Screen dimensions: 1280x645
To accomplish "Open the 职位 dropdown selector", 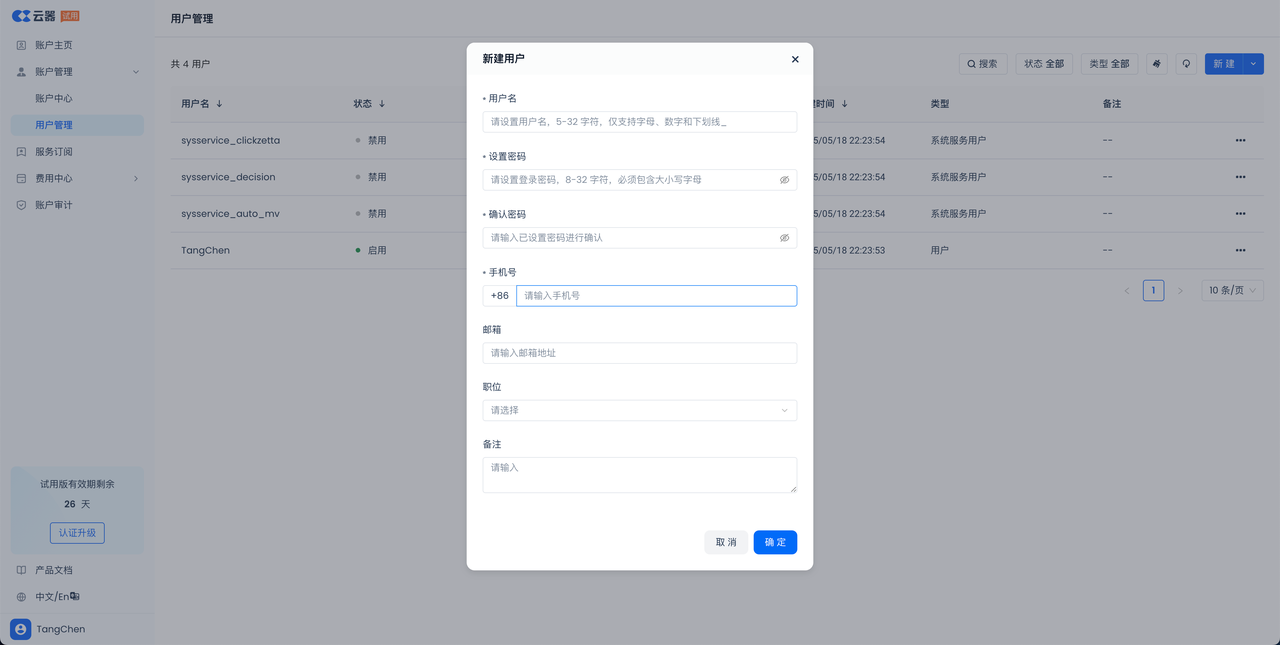I will [639, 410].
